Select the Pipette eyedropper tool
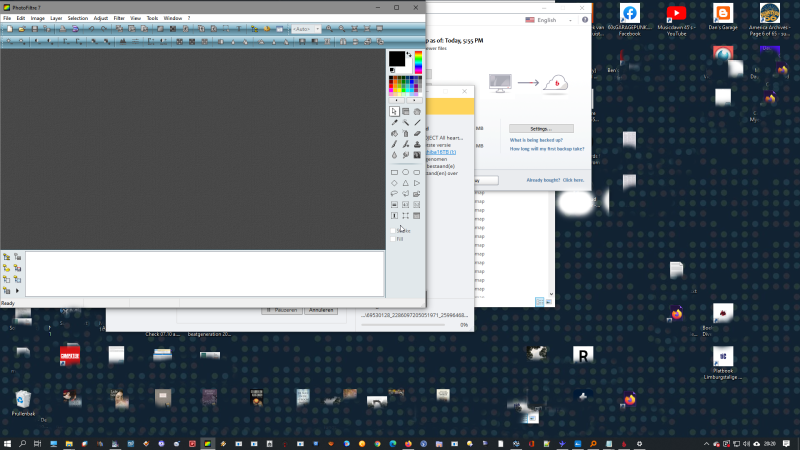800x450 pixels. tap(394, 122)
